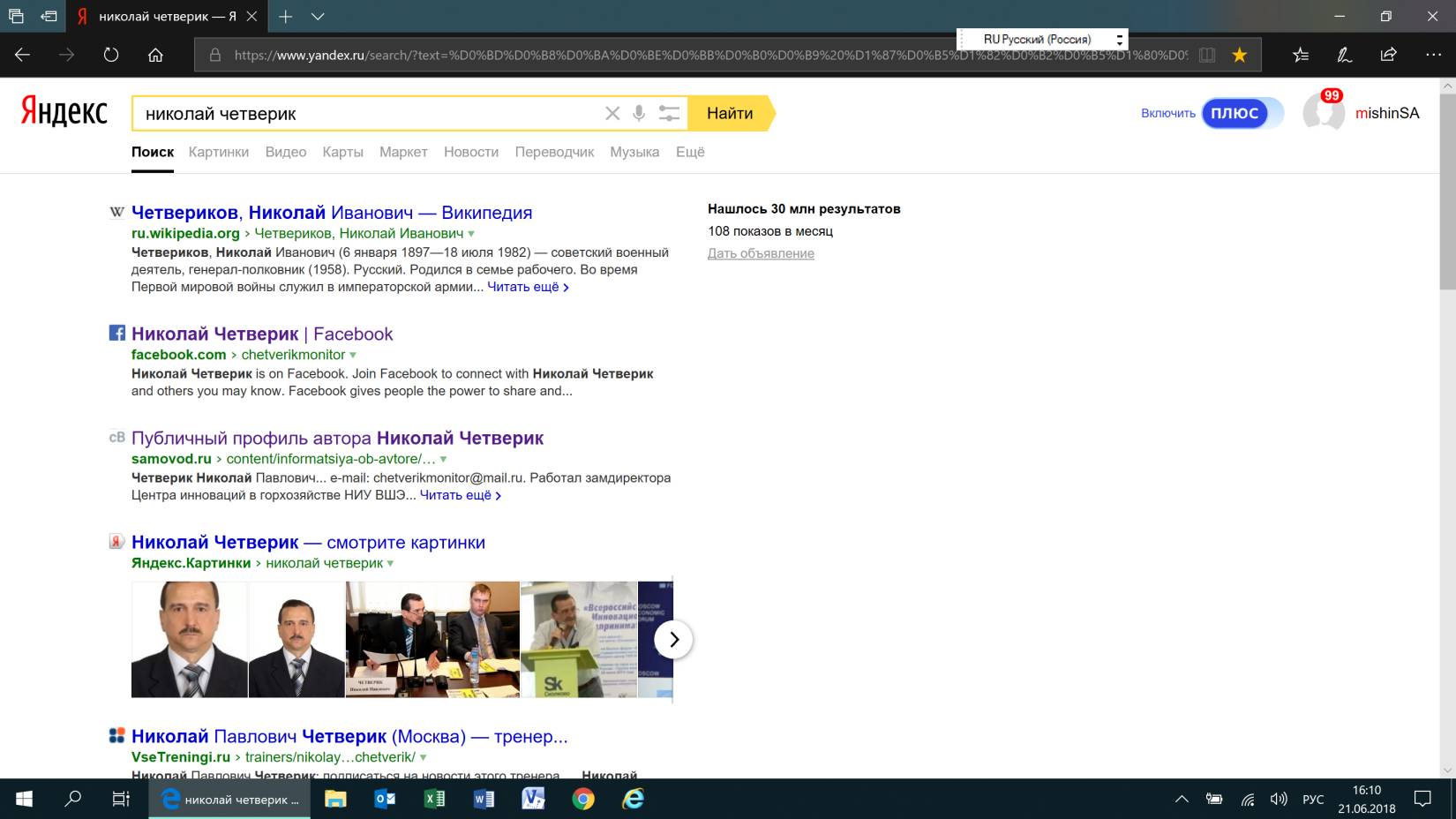Expand the wikipedia result dropdown arrow
This screenshot has width=1456, height=819.
tap(471, 234)
